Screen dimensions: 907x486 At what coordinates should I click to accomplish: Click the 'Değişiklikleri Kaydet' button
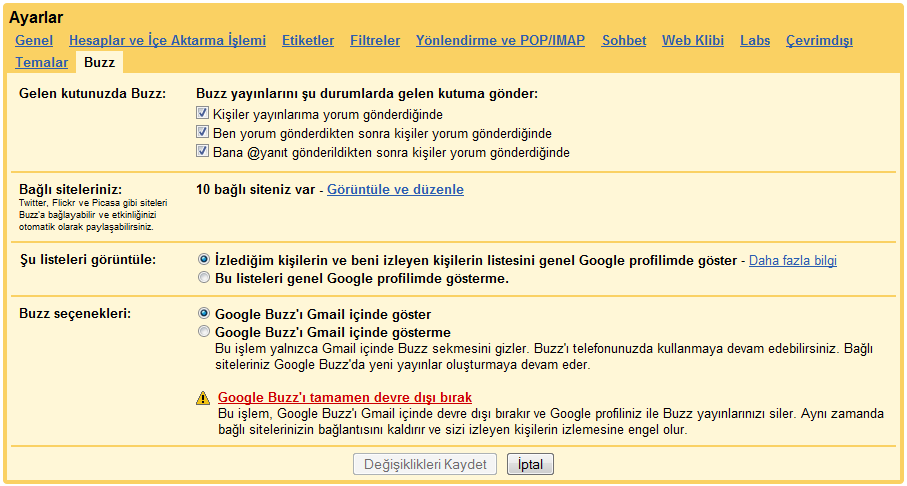[x=426, y=464]
